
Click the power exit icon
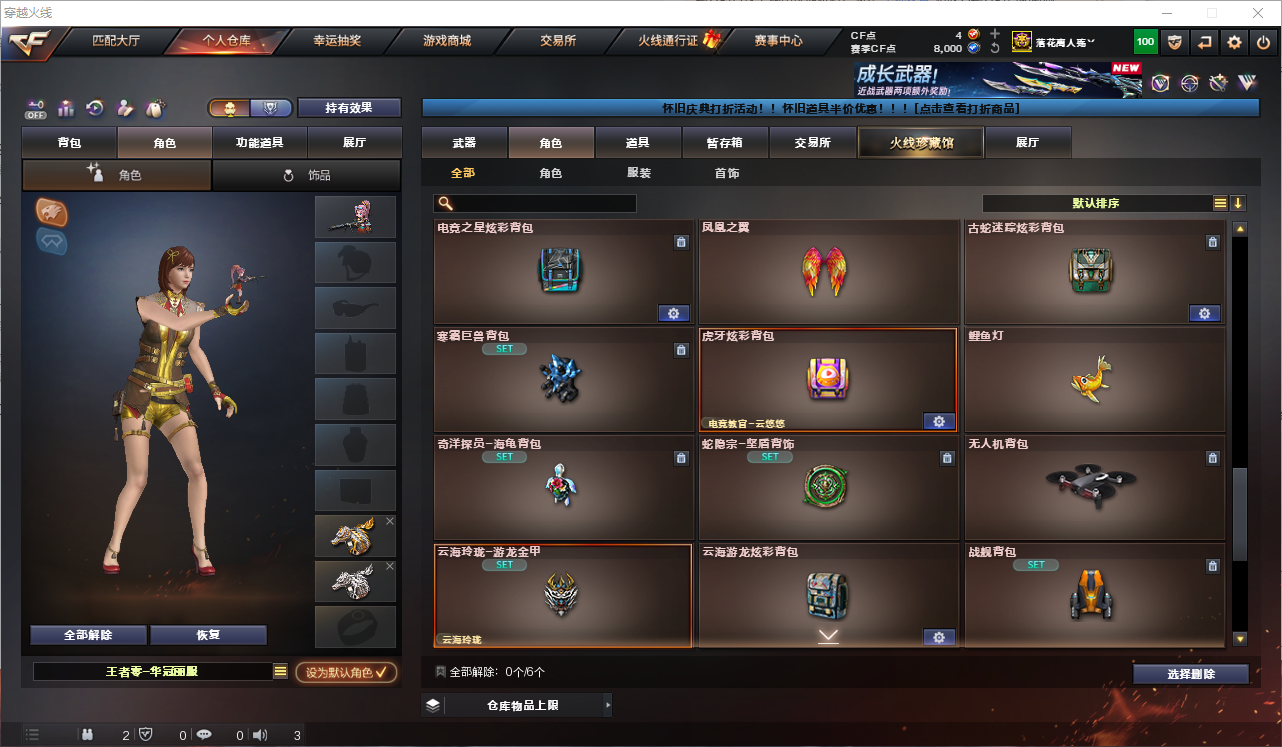(1264, 42)
